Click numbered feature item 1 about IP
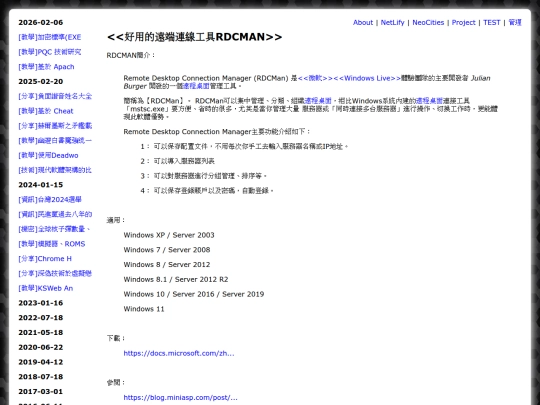The image size is (540, 405). tap(245, 147)
